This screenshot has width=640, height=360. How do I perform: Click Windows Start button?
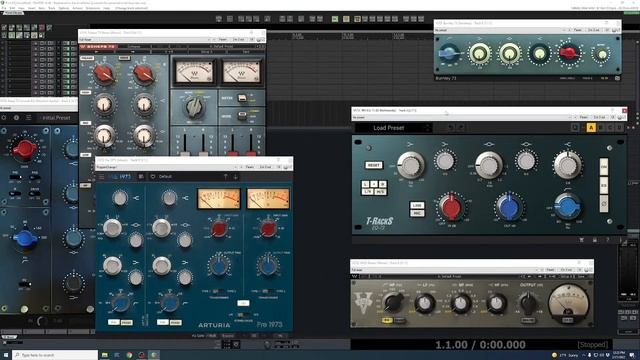5,355
